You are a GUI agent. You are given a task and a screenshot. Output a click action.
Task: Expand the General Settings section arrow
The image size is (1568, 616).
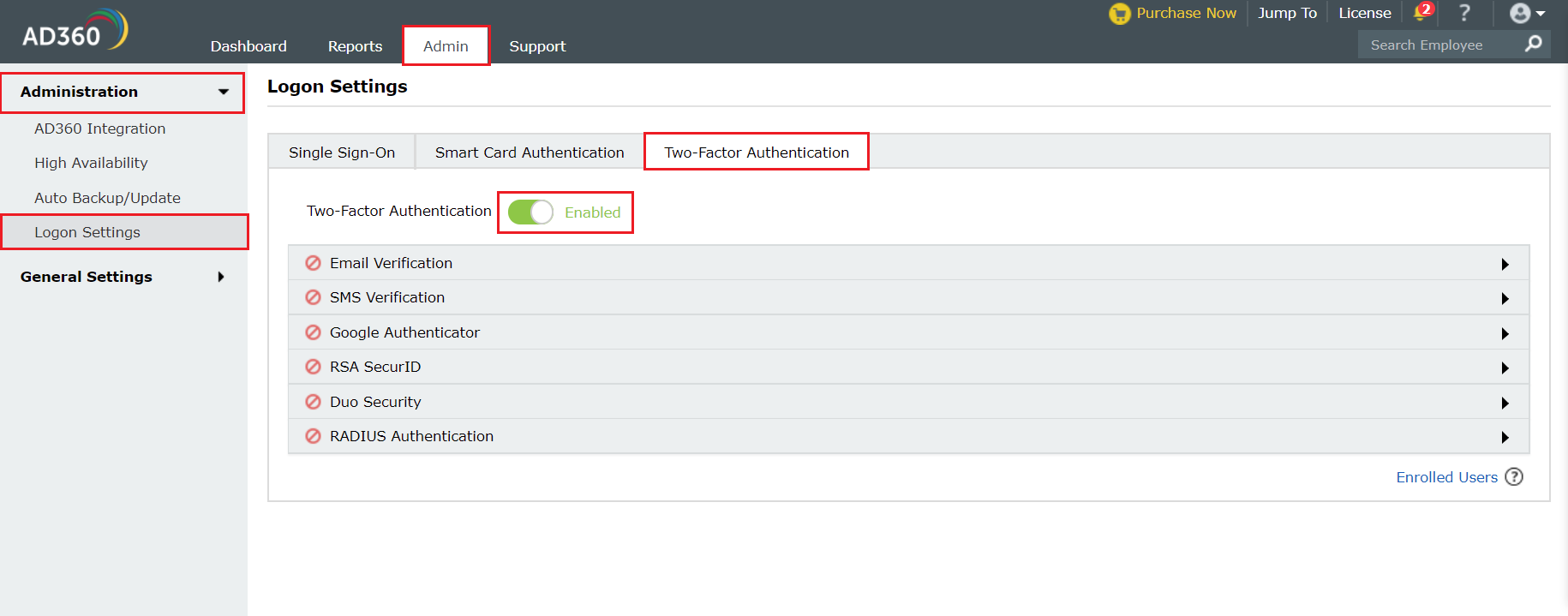coord(221,277)
